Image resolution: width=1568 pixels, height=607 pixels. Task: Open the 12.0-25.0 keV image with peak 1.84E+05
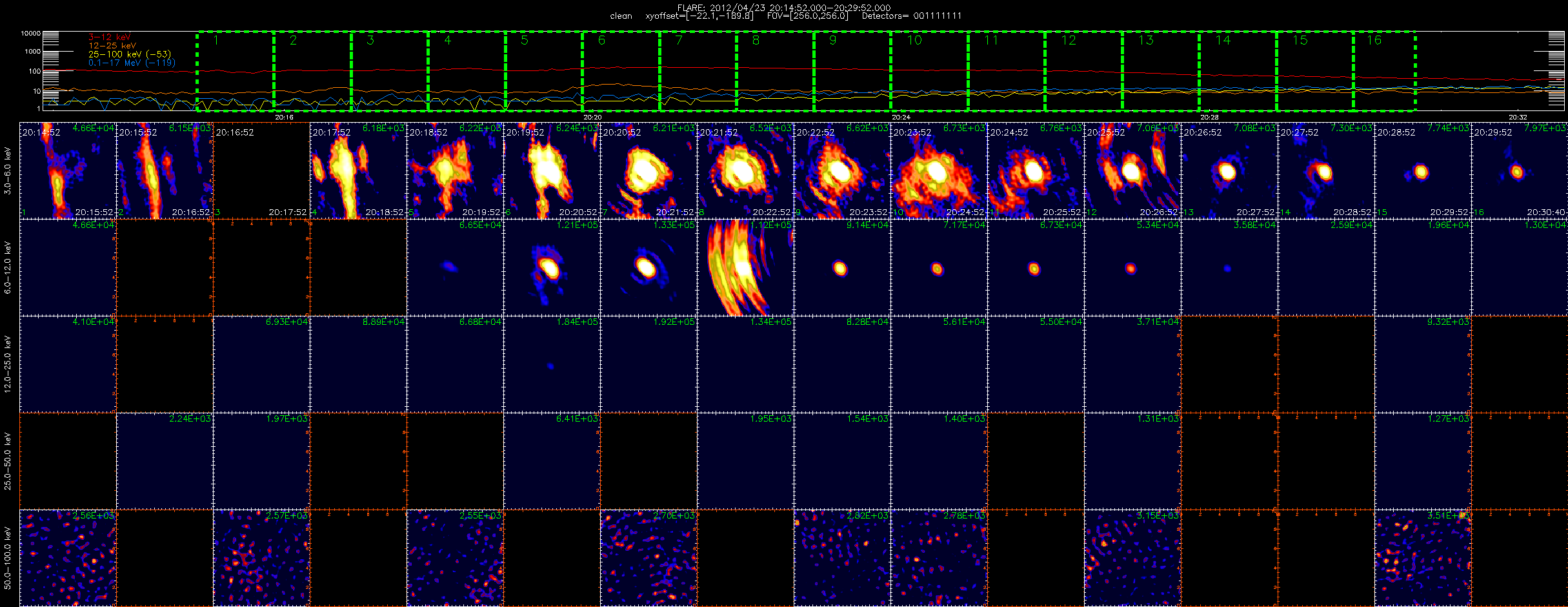(x=552, y=364)
